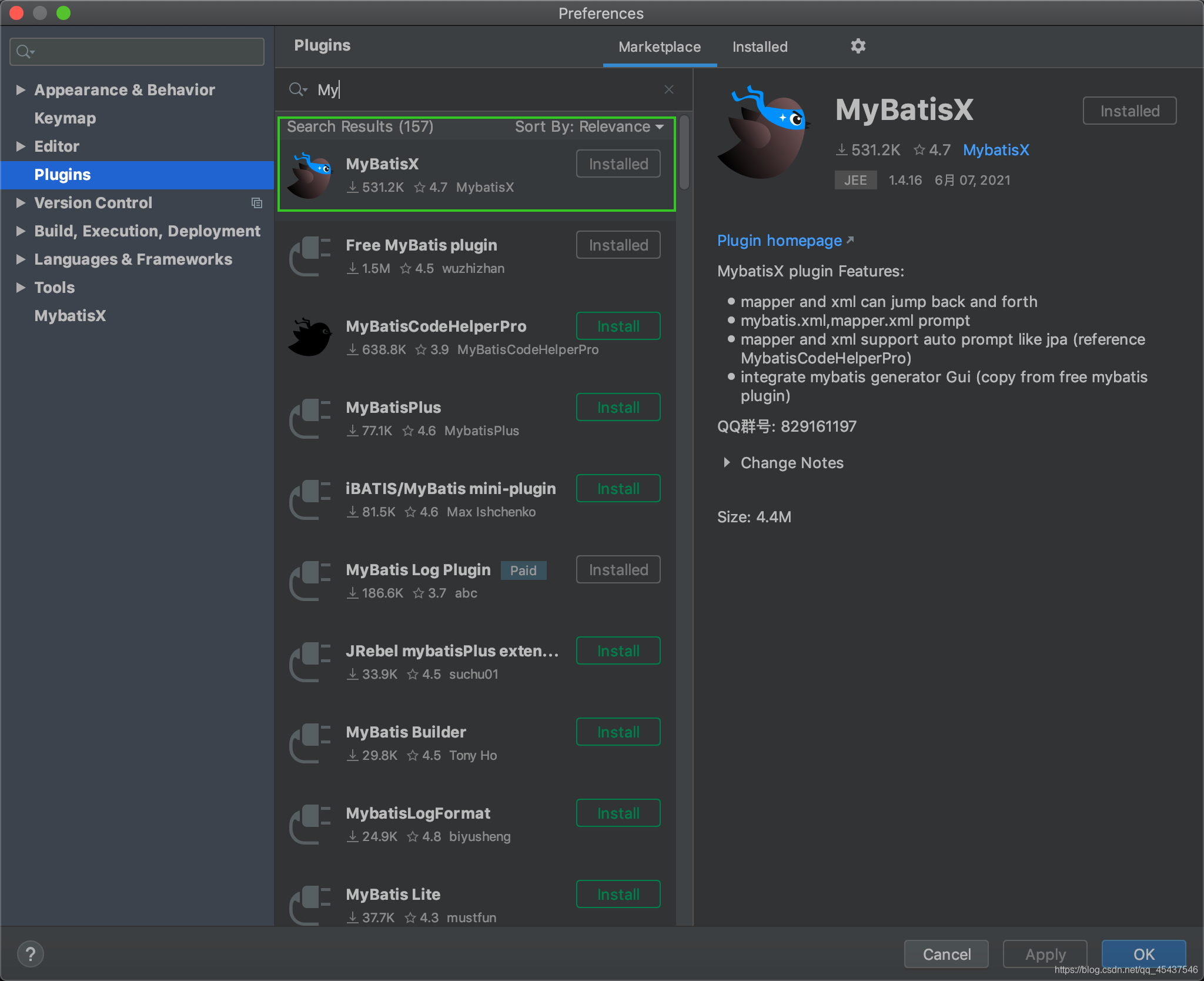The image size is (1204, 981).
Task: Open the Plugin homepage link
Action: (x=785, y=241)
